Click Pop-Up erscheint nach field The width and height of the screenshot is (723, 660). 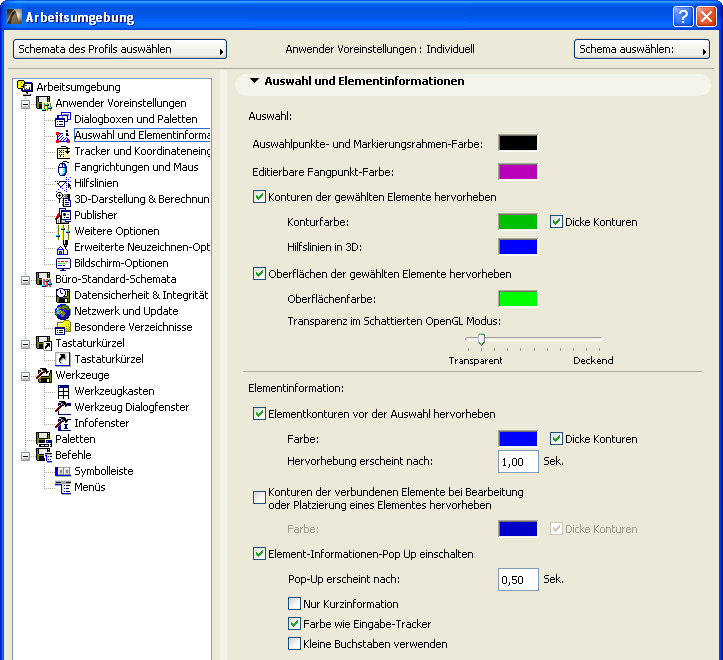(518, 579)
